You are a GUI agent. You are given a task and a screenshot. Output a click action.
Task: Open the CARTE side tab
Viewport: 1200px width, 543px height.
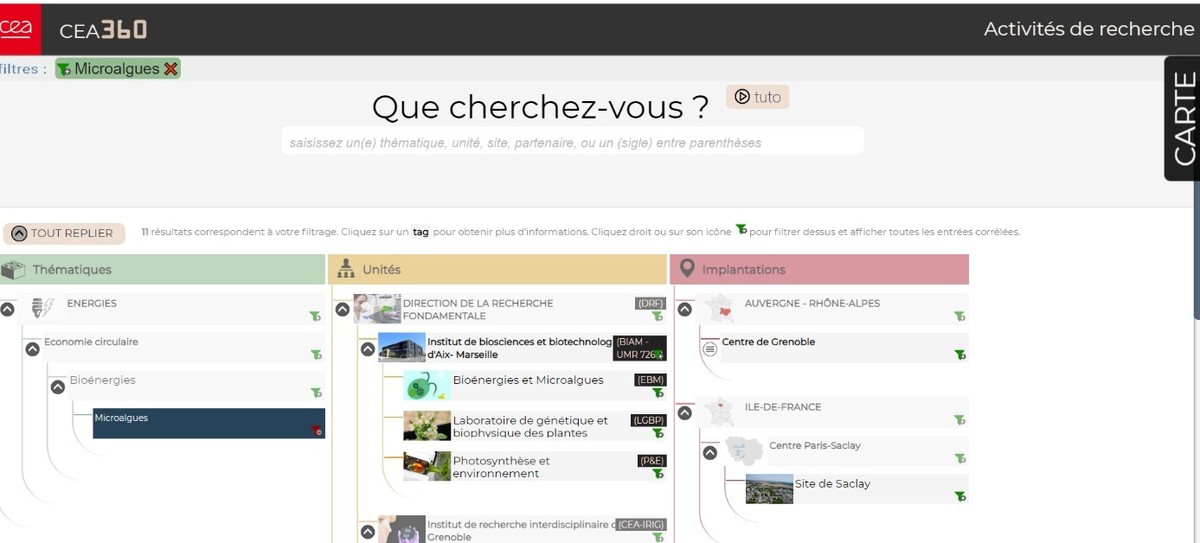point(1183,118)
